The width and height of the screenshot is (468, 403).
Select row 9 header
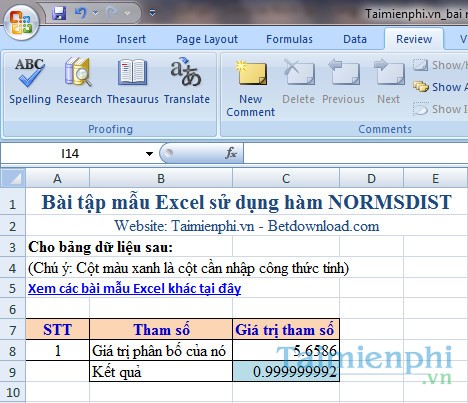pos(13,372)
